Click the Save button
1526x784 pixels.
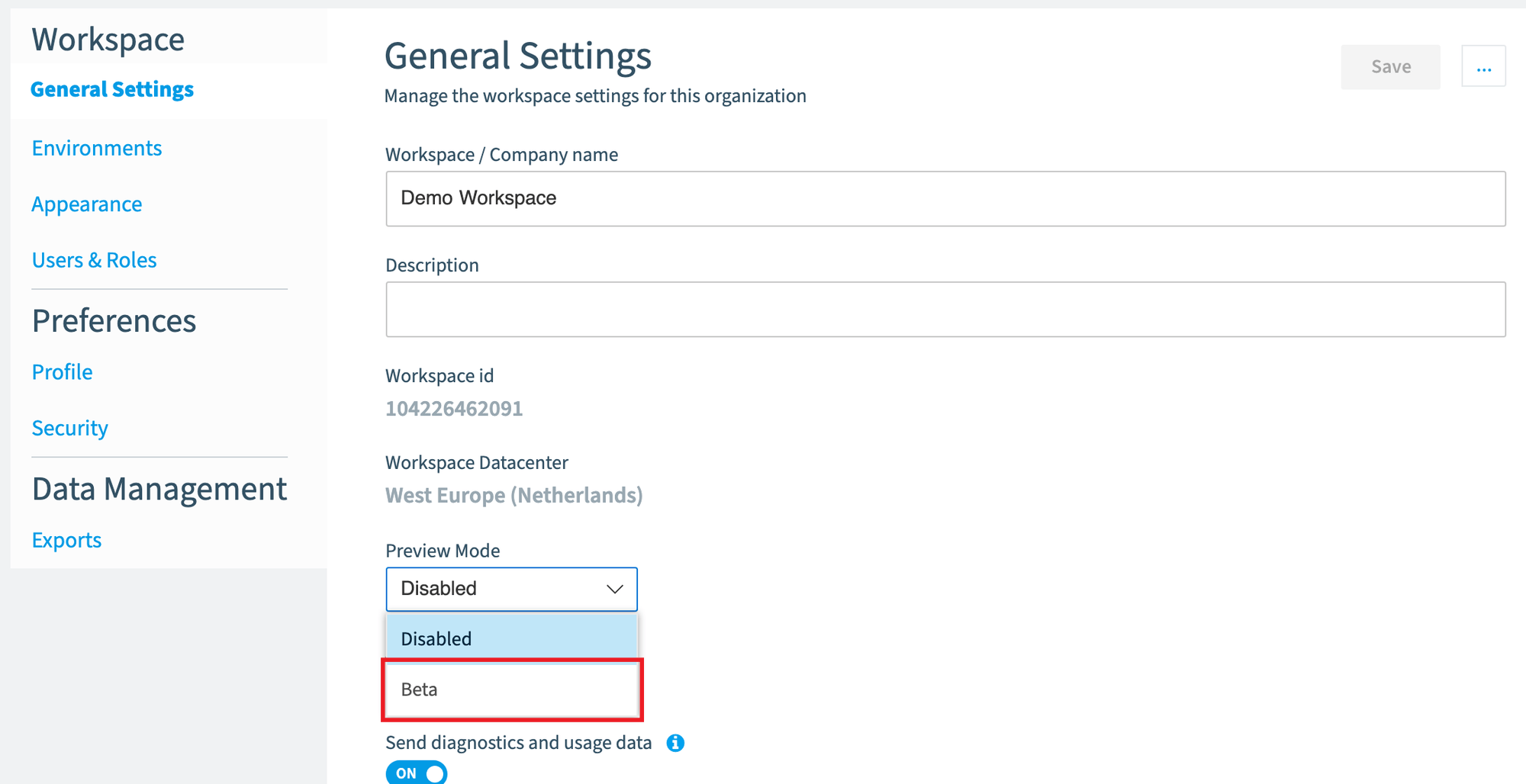point(1390,67)
